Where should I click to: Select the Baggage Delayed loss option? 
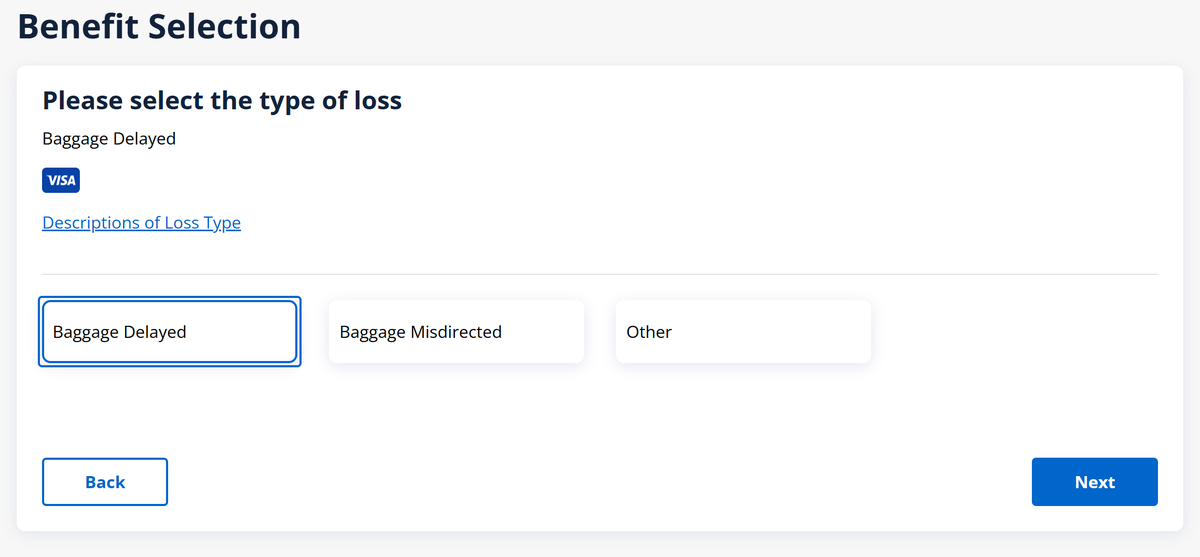click(x=169, y=332)
